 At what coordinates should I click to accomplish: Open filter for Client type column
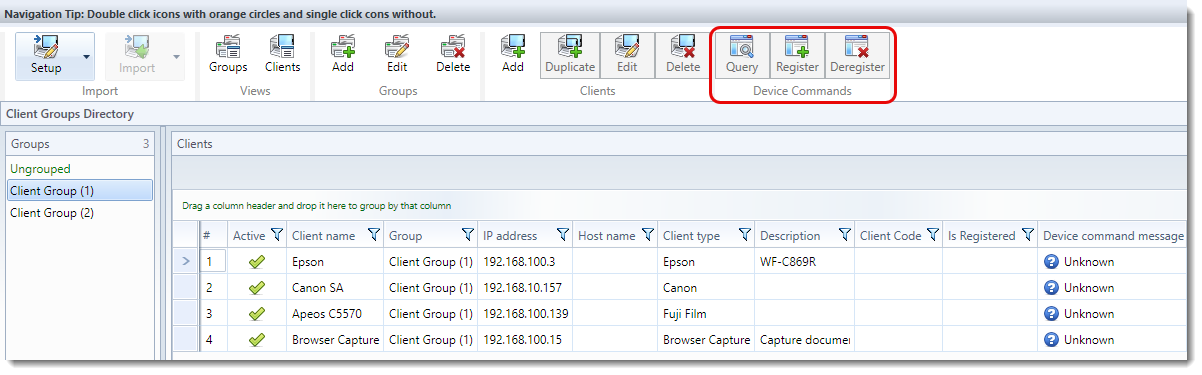click(745, 235)
